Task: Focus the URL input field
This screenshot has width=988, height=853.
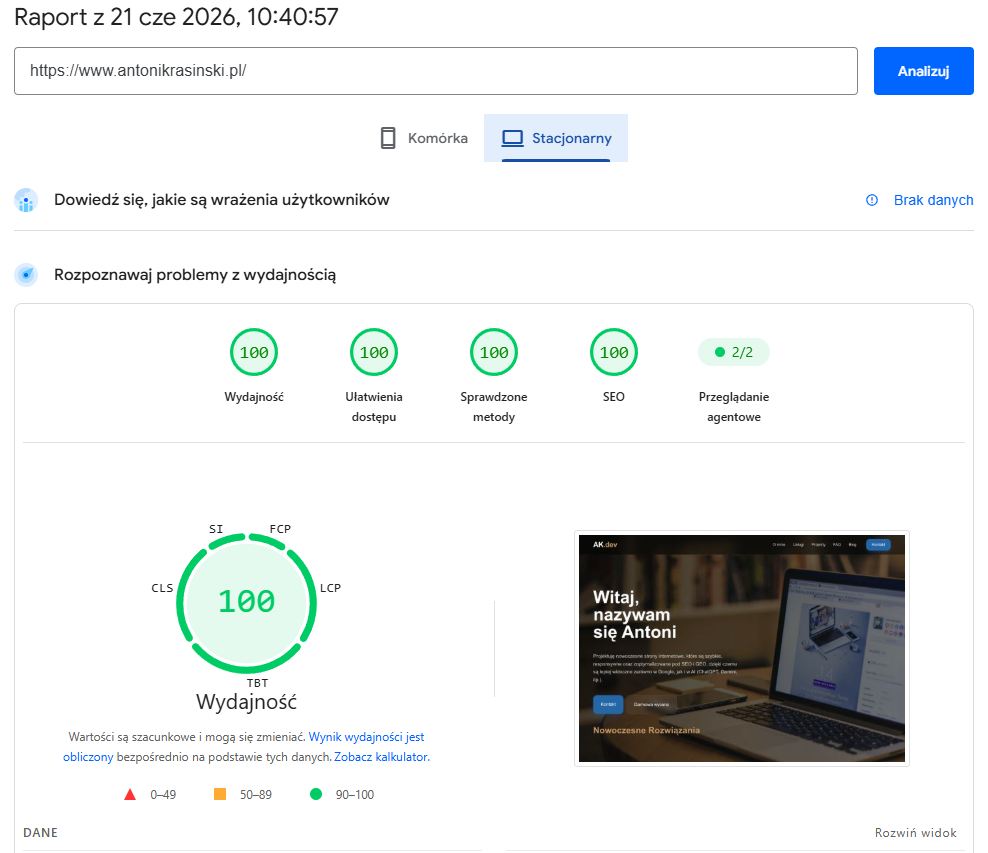Action: (x=435, y=71)
